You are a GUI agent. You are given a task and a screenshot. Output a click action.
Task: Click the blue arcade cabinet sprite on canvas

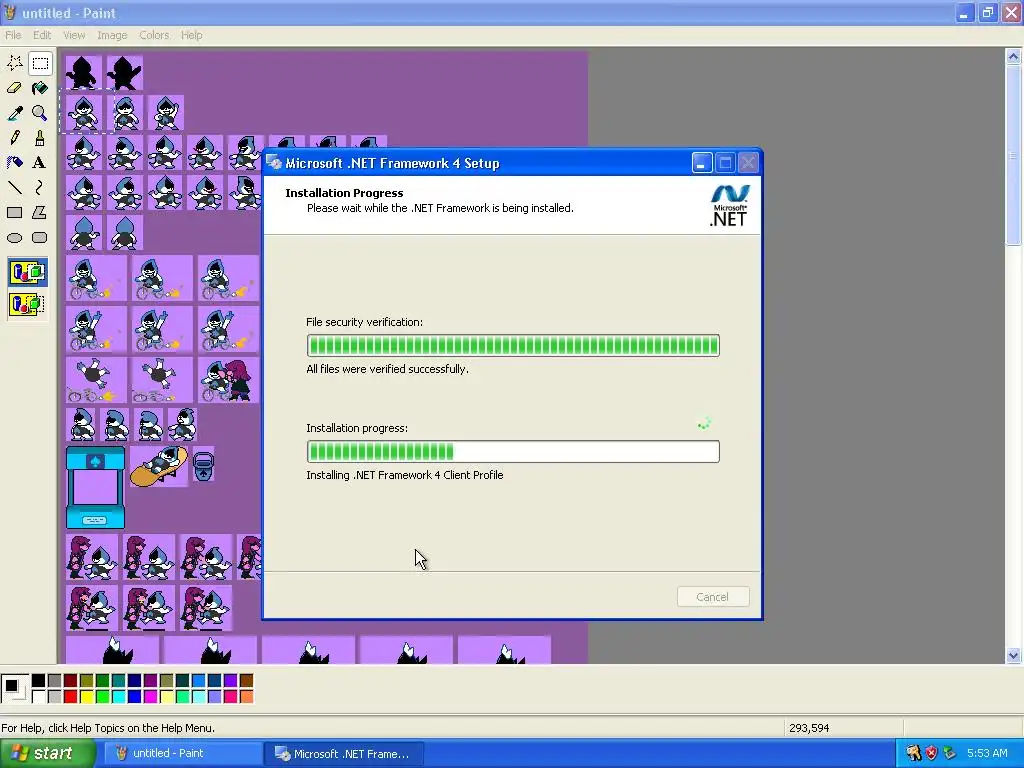95,487
